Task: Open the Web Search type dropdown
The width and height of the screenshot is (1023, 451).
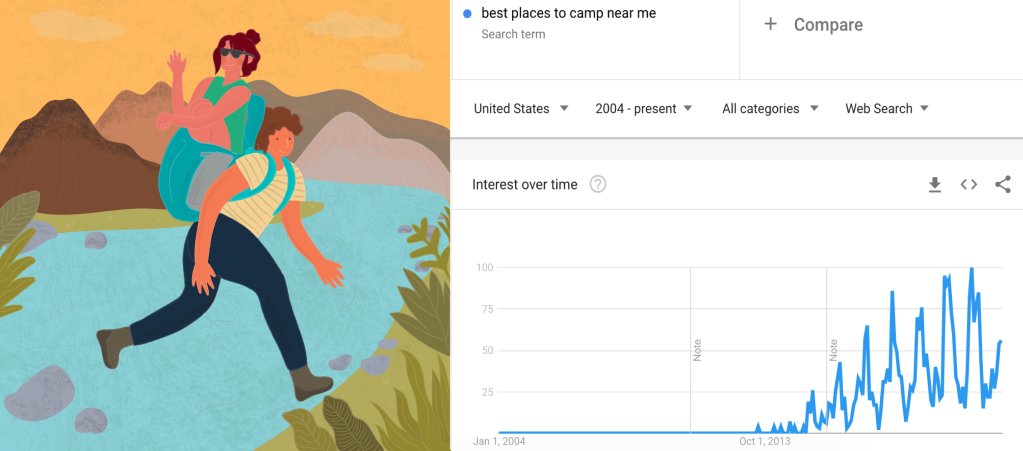Action: tap(887, 108)
